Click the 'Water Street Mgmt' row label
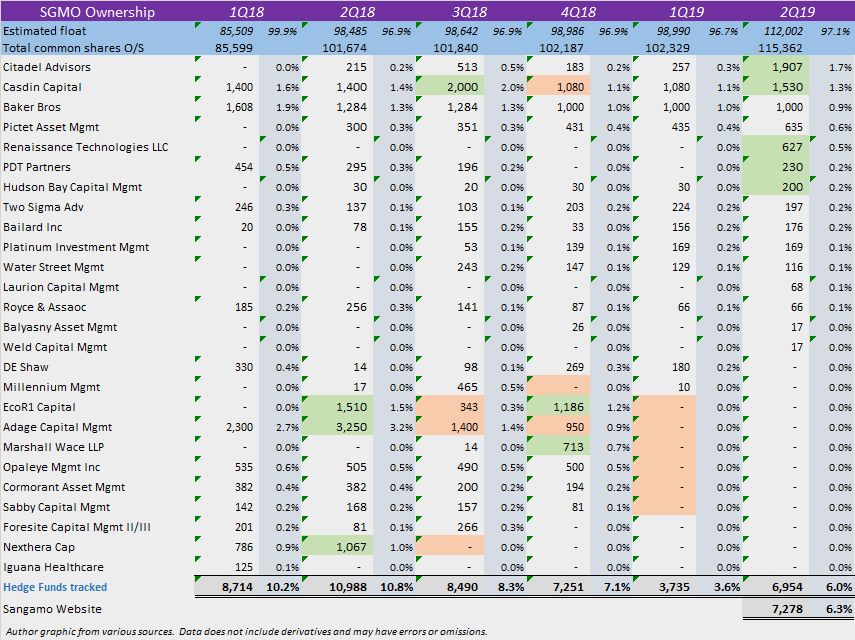Viewport: 855px width, 640px height. (x=53, y=267)
